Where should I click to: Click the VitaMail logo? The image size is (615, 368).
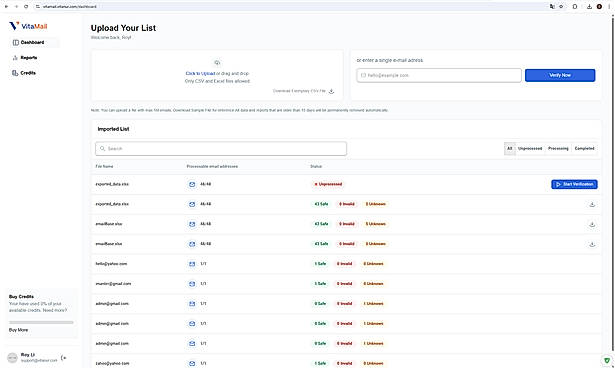coord(28,26)
